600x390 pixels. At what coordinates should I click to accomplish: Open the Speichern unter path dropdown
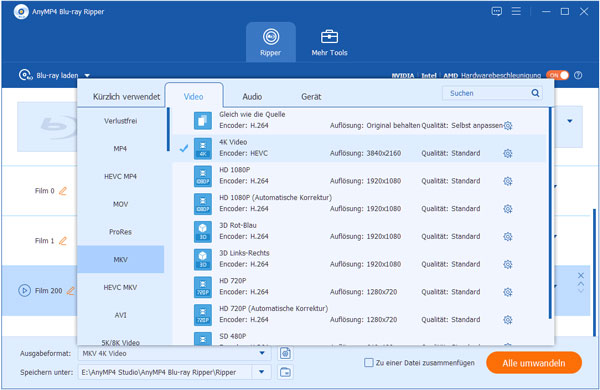[x=262, y=372]
